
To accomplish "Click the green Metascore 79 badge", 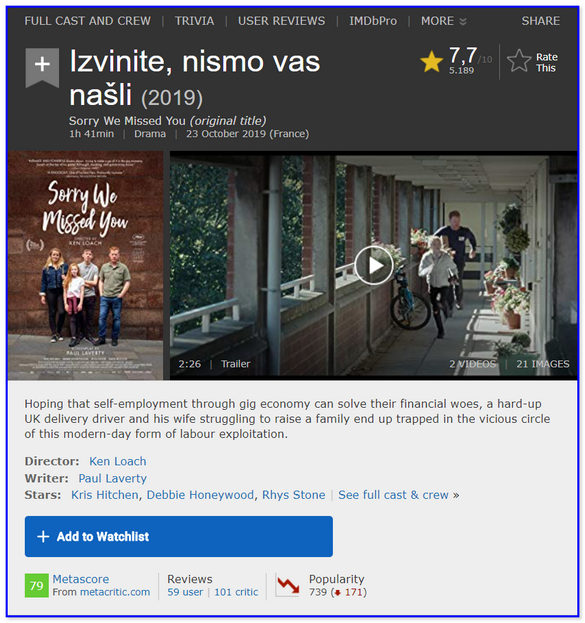I will click(x=37, y=585).
